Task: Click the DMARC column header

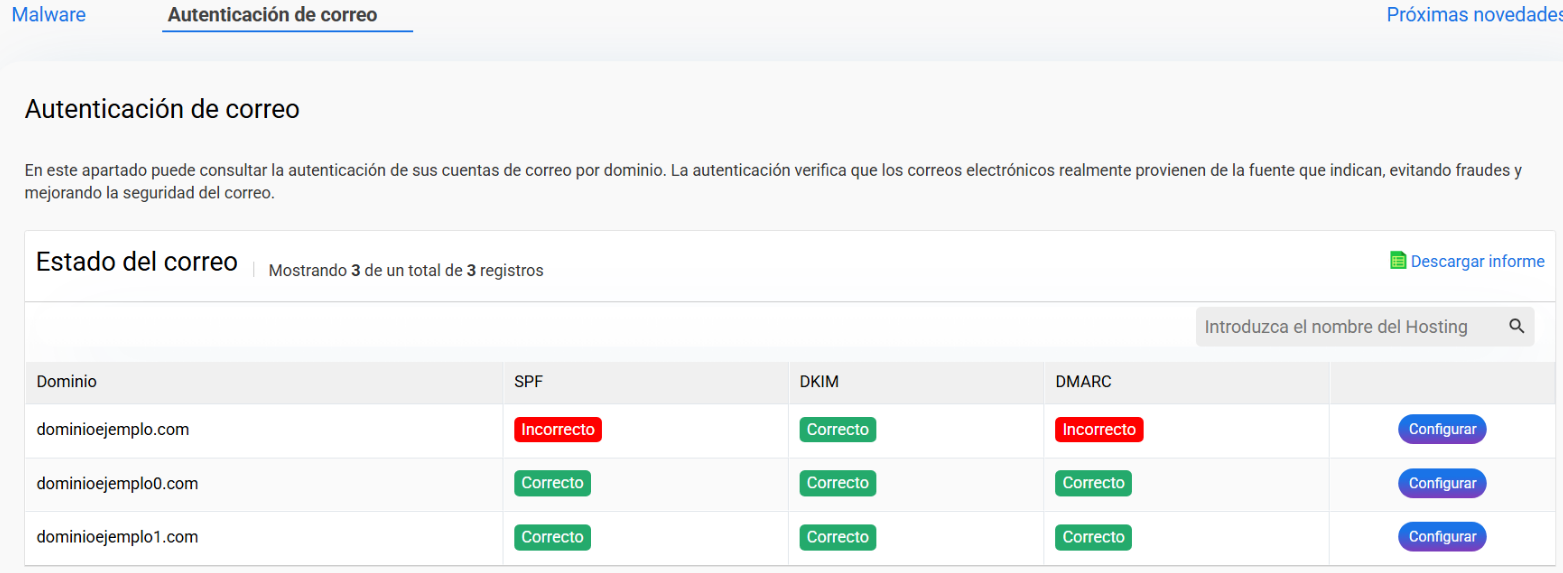Action: 1083,381
